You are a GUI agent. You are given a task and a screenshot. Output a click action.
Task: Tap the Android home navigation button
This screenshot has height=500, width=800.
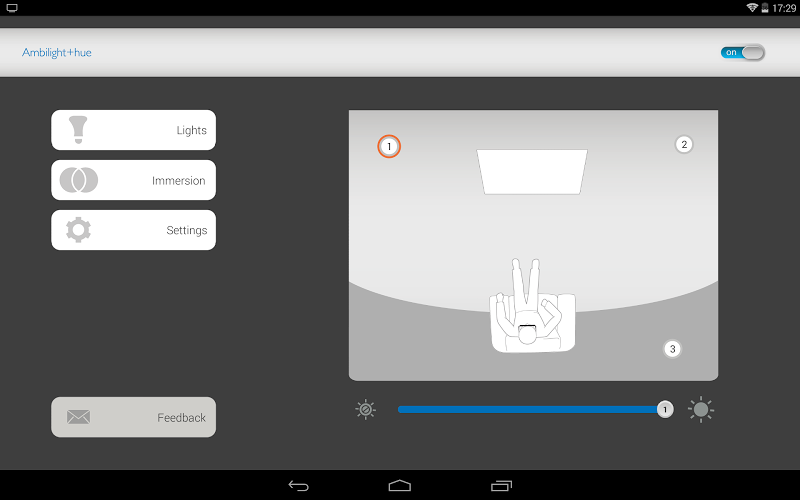[x=399, y=485]
